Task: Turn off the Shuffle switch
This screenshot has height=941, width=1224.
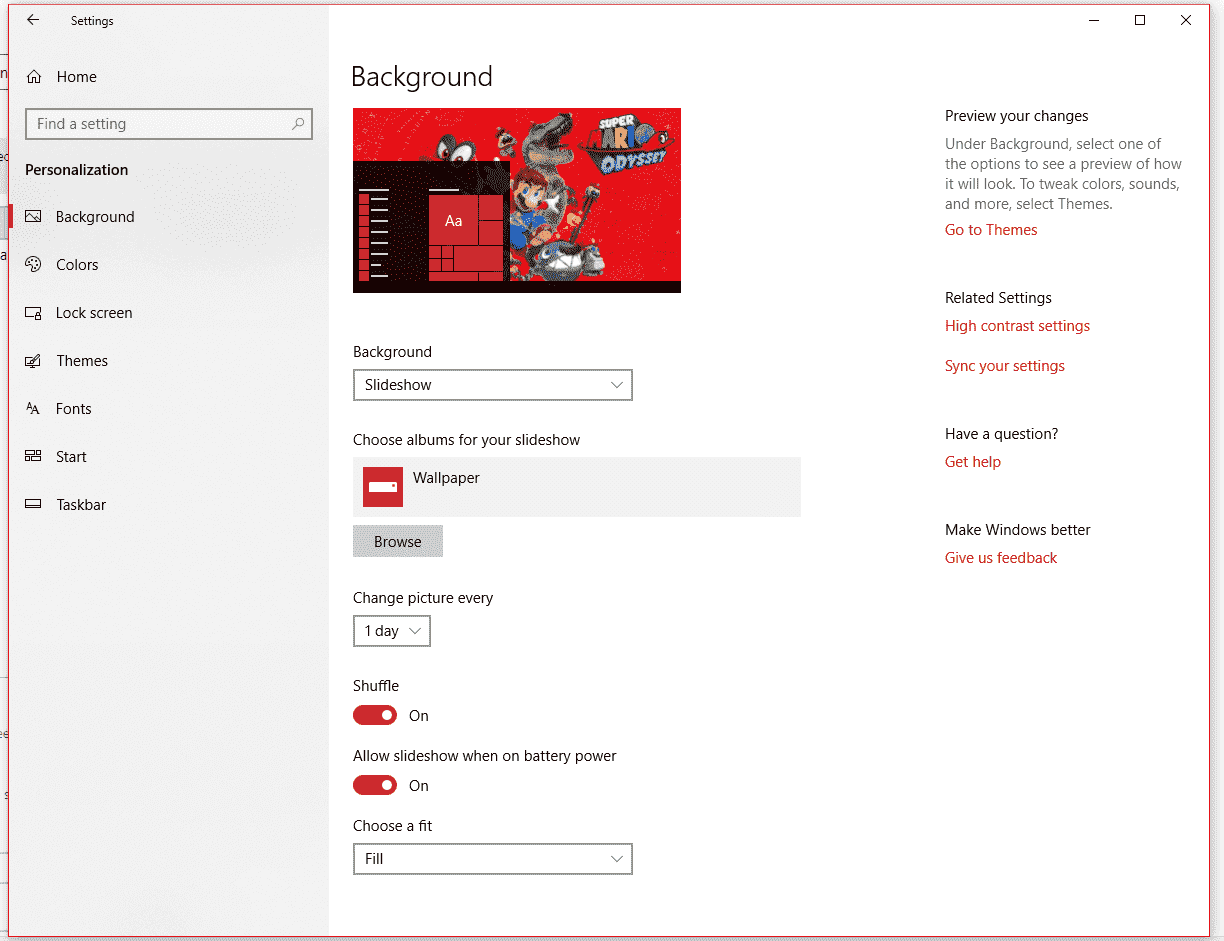Action: [x=375, y=716]
